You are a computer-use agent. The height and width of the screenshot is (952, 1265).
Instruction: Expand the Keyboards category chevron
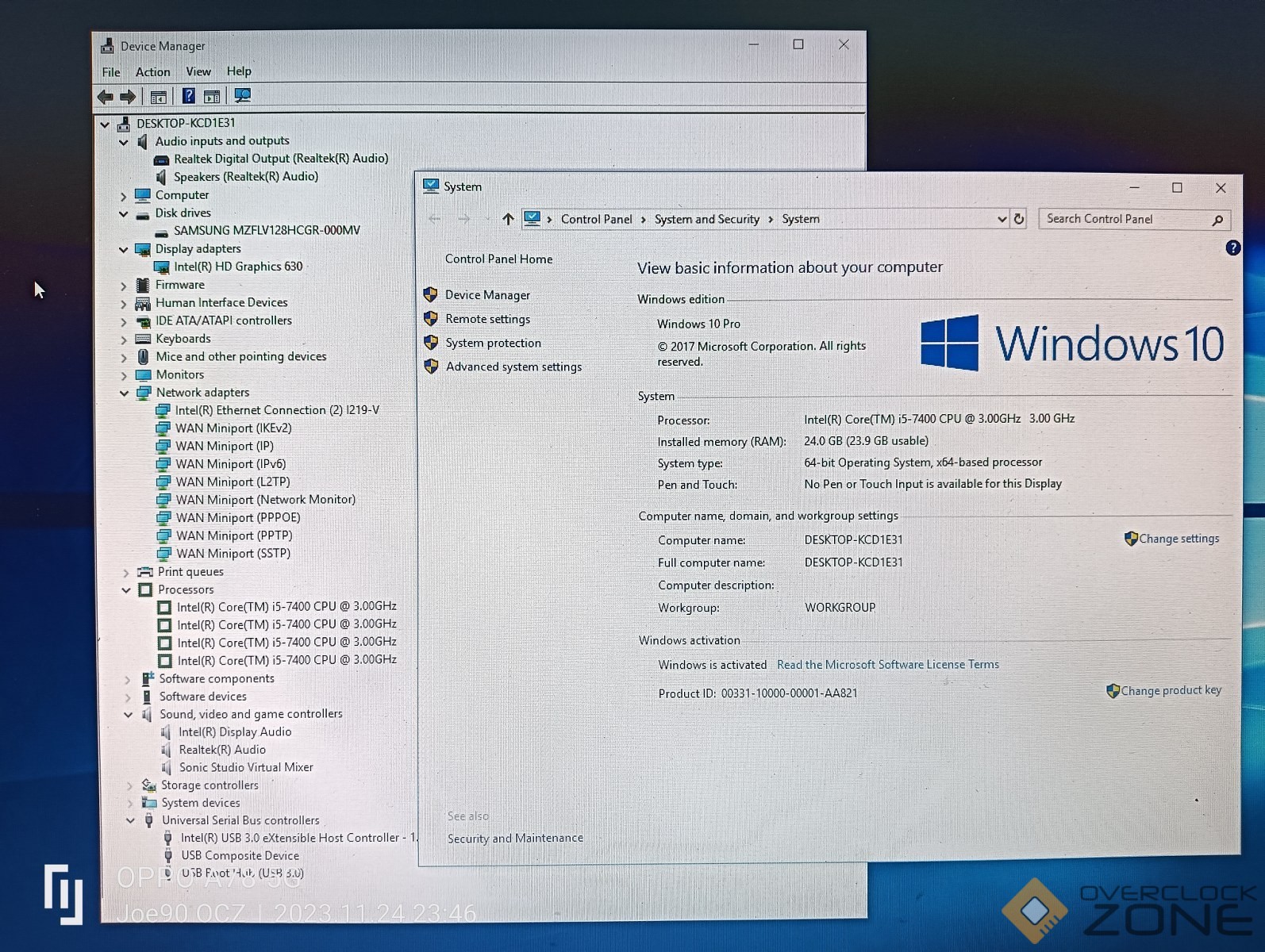click(x=124, y=340)
